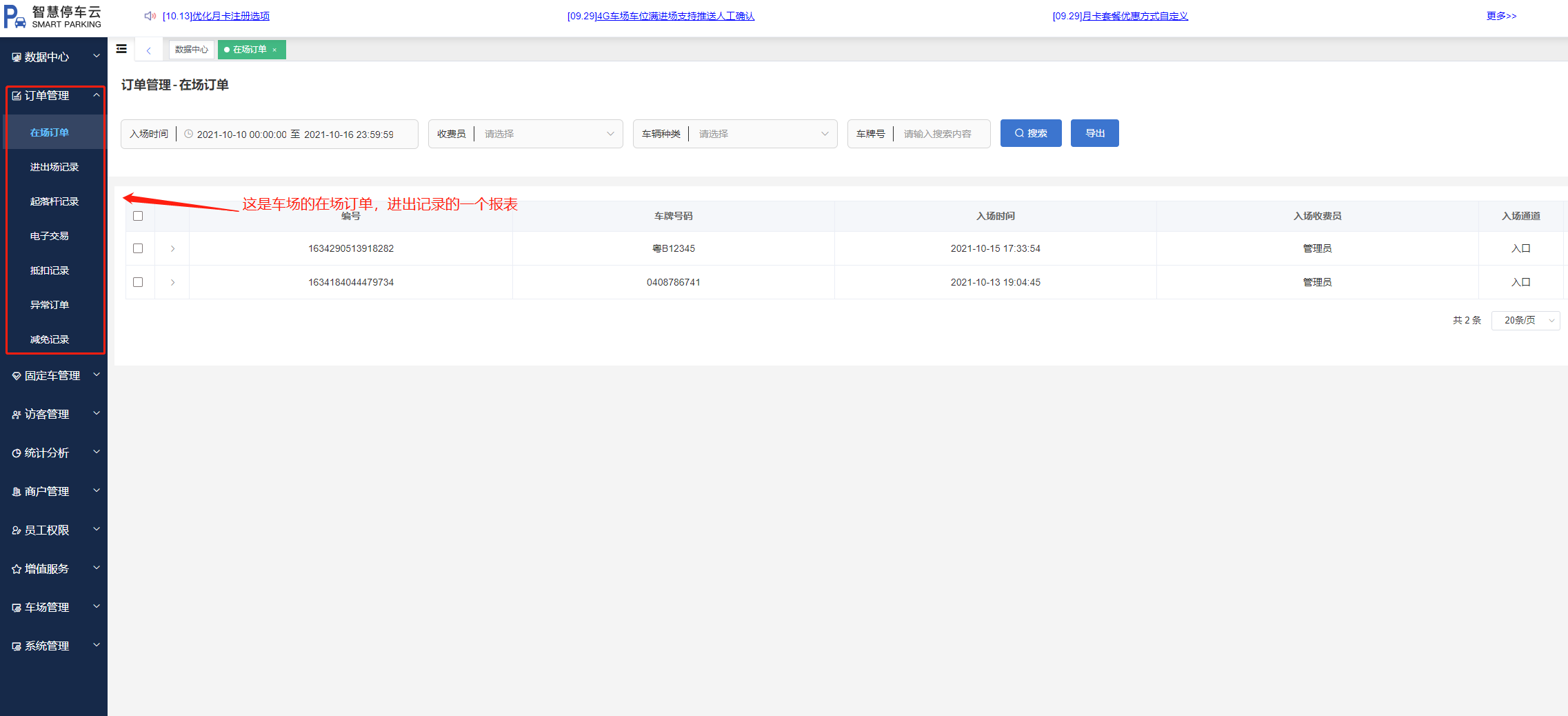Open 起落杆记录 in the sidebar
This screenshot has height=716, width=1568.
point(54,201)
